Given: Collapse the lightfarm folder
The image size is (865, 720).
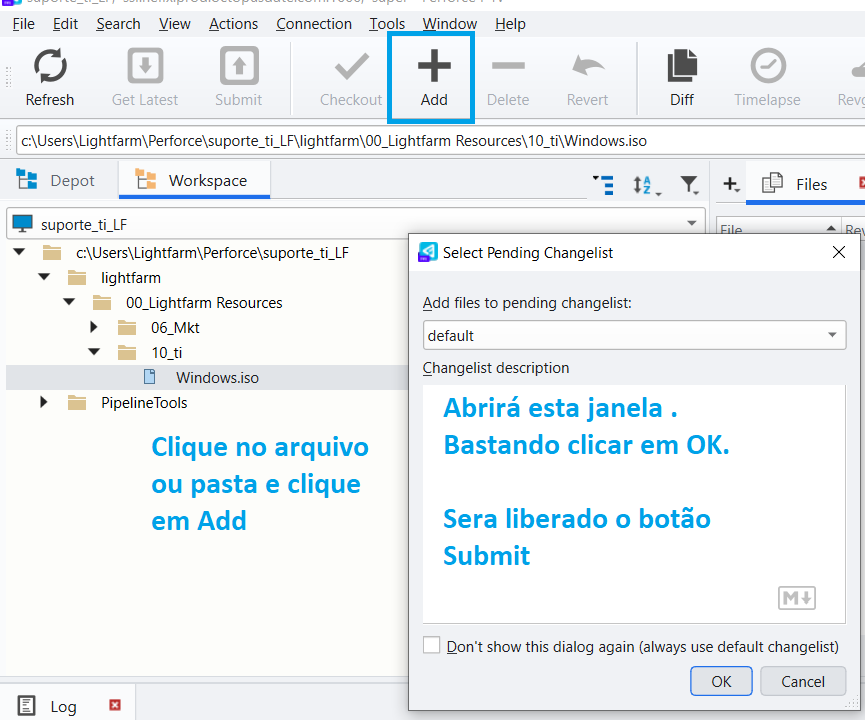Looking at the screenshot, I should (44, 276).
